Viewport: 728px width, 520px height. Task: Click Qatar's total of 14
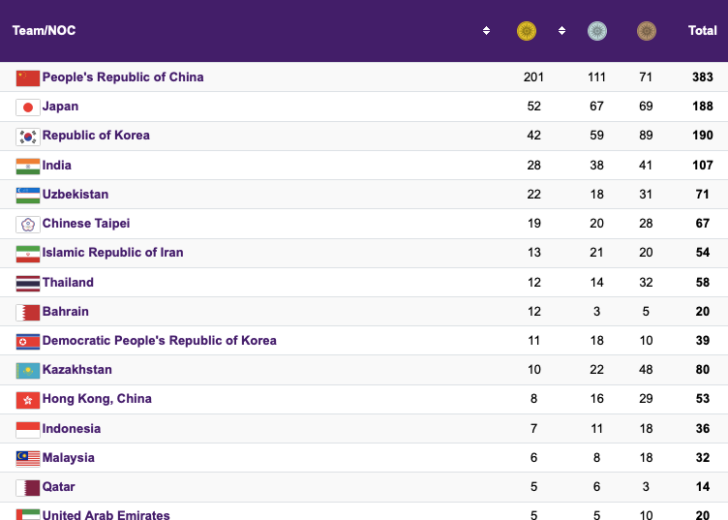click(x=702, y=487)
